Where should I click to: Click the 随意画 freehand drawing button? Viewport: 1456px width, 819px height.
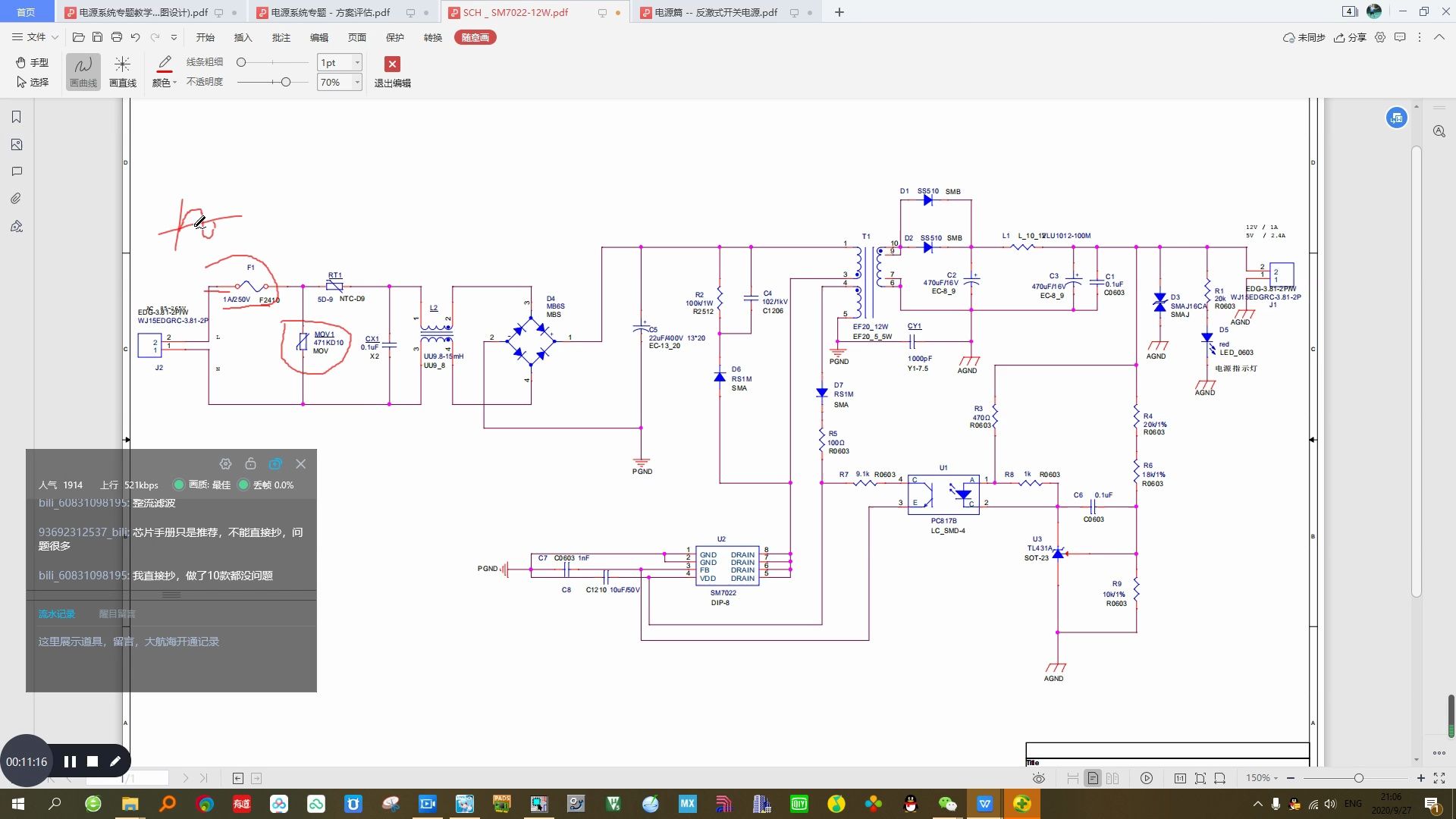tap(475, 37)
